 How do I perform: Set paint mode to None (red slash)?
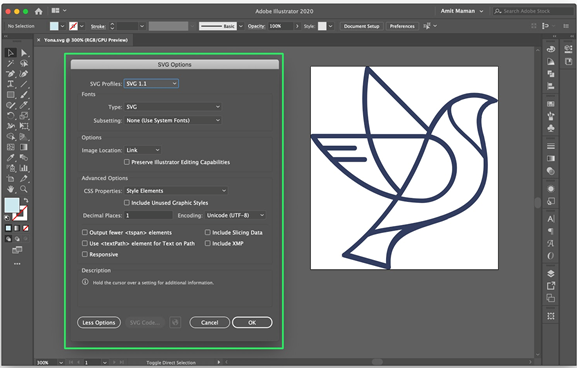point(26,229)
